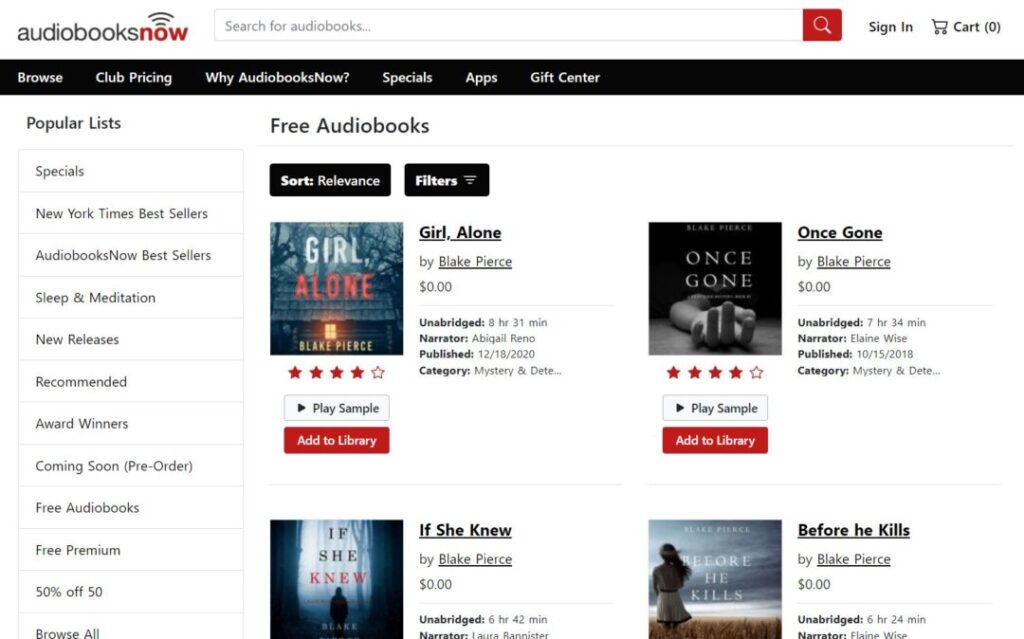Viewport: 1024px width, 639px height.
Task: Open the Filters button
Action: click(x=446, y=180)
